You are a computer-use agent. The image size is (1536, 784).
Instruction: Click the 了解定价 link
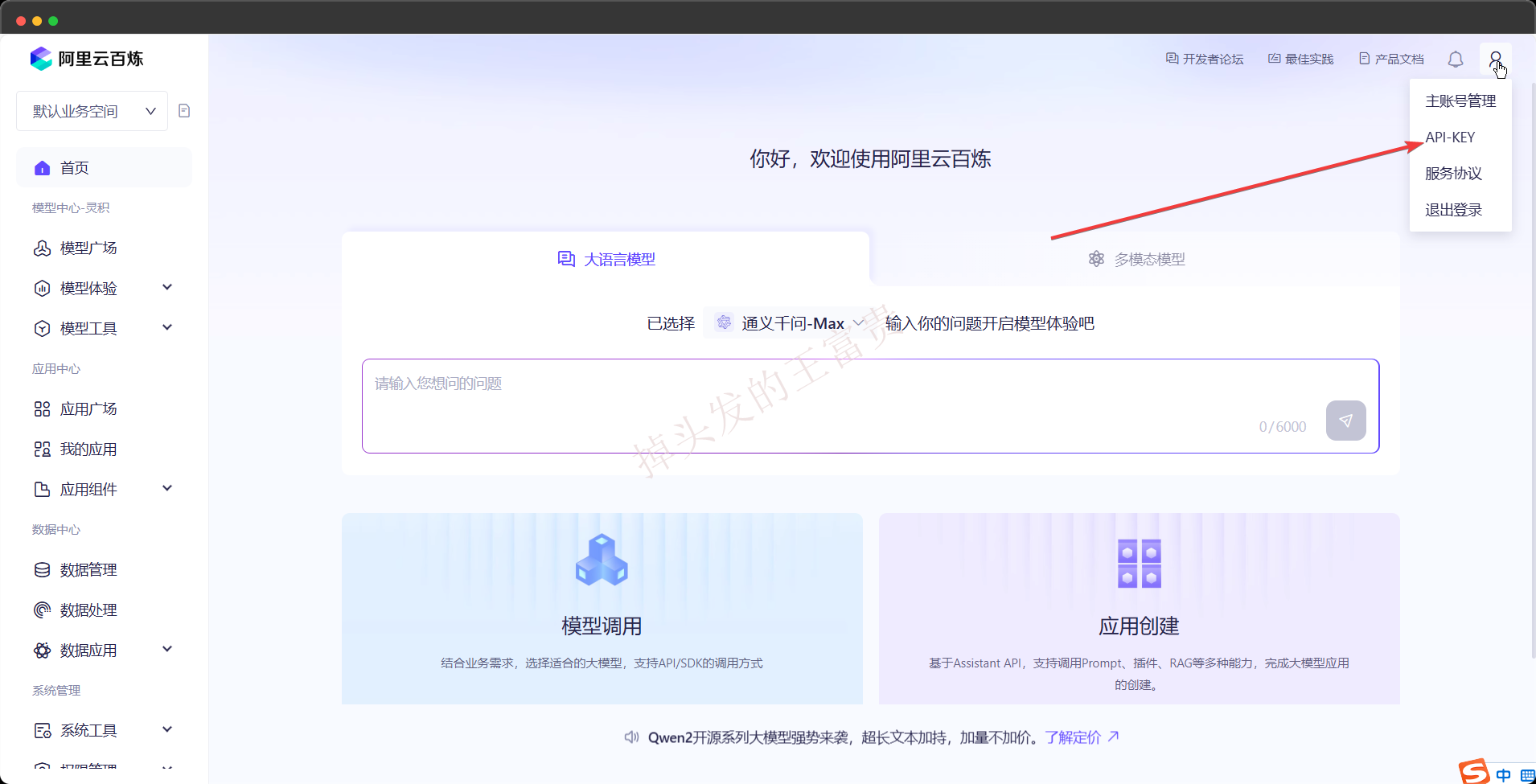click(x=1073, y=737)
